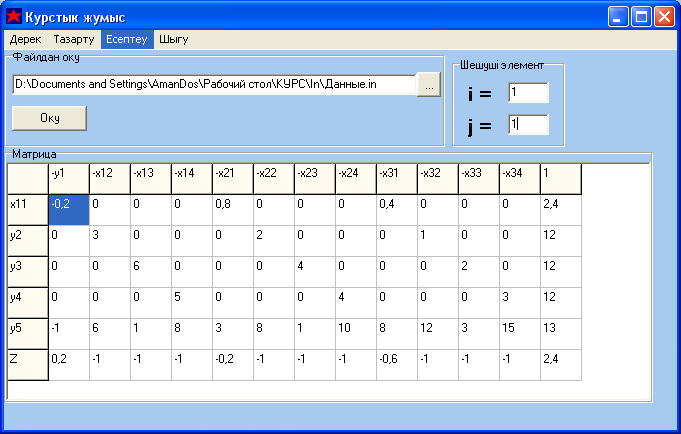
Task: Select cell 3 in row y2
Action: (110, 241)
